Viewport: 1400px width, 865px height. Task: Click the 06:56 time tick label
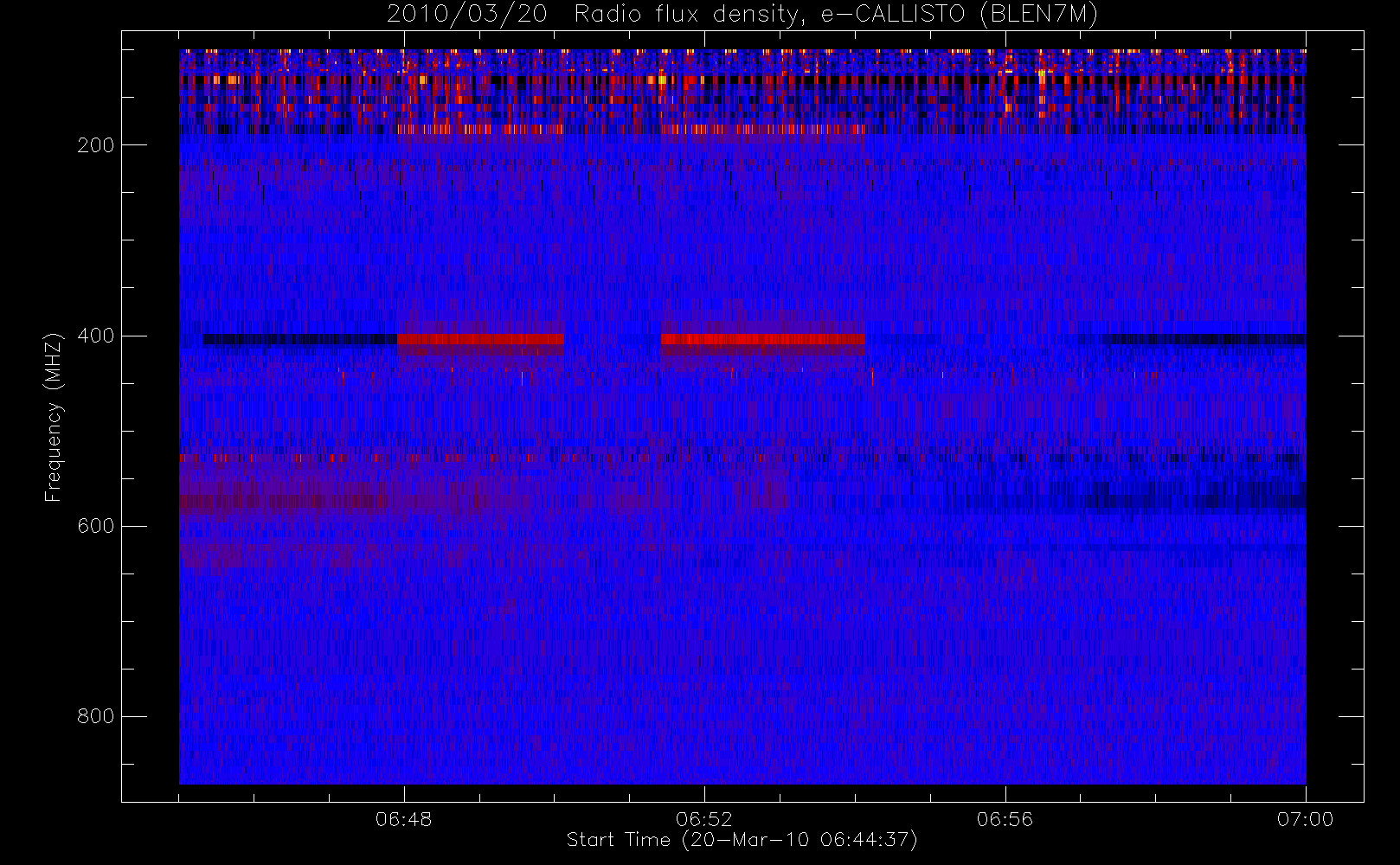tap(1005, 819)
